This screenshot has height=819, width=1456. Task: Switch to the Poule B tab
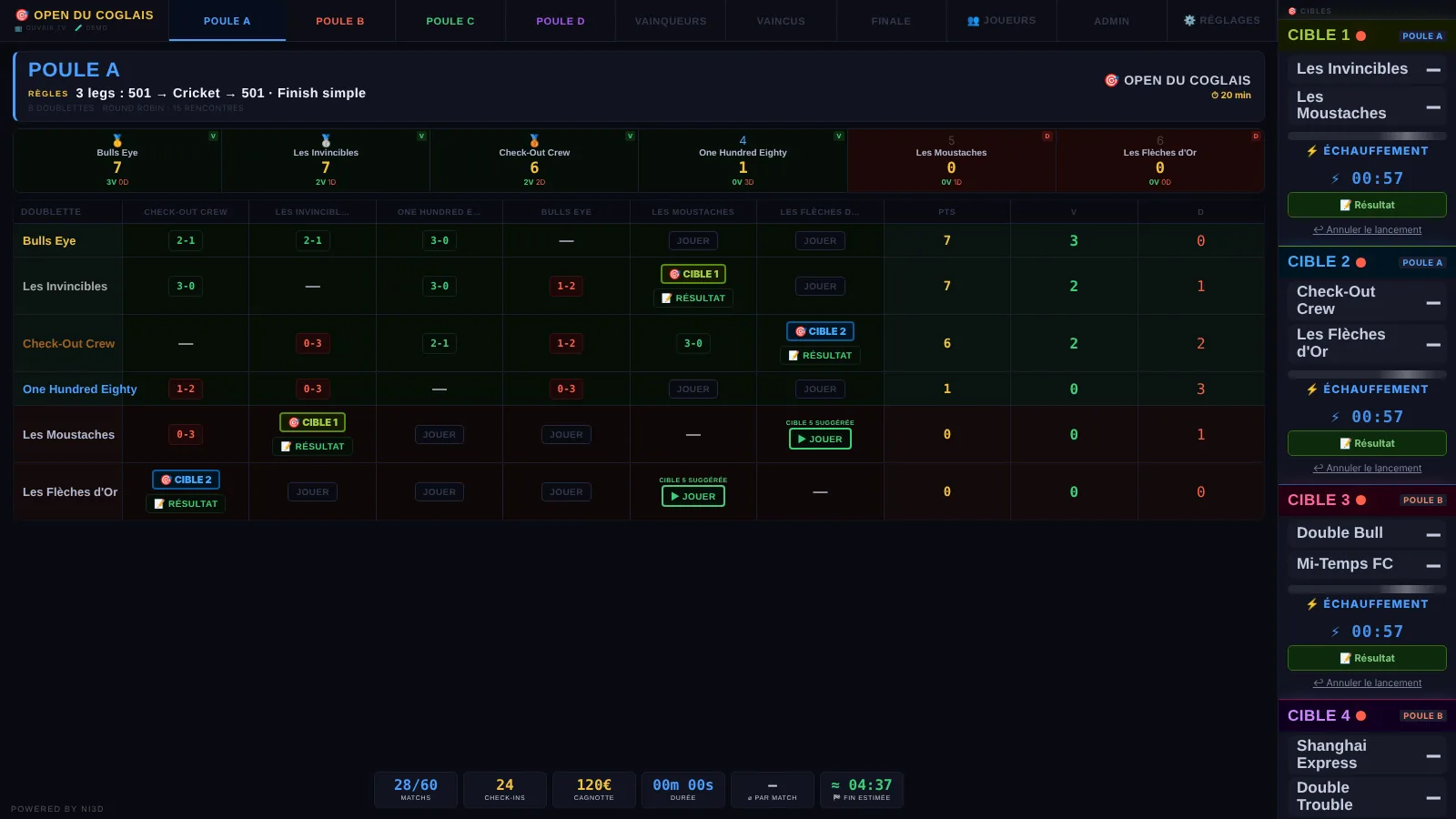point(340,21)
